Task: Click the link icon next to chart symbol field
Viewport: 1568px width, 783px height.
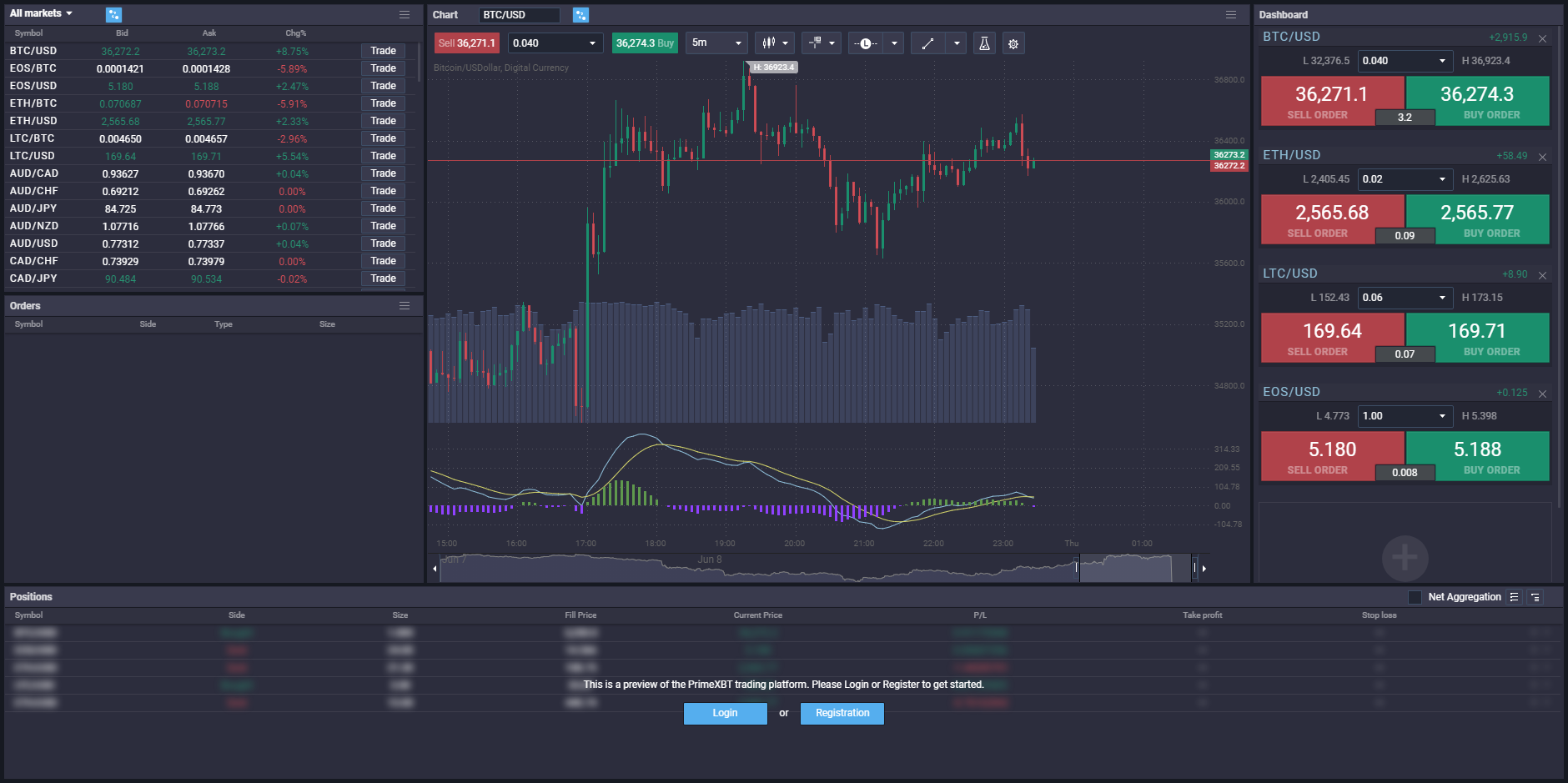Action: [x=581, y=14]
